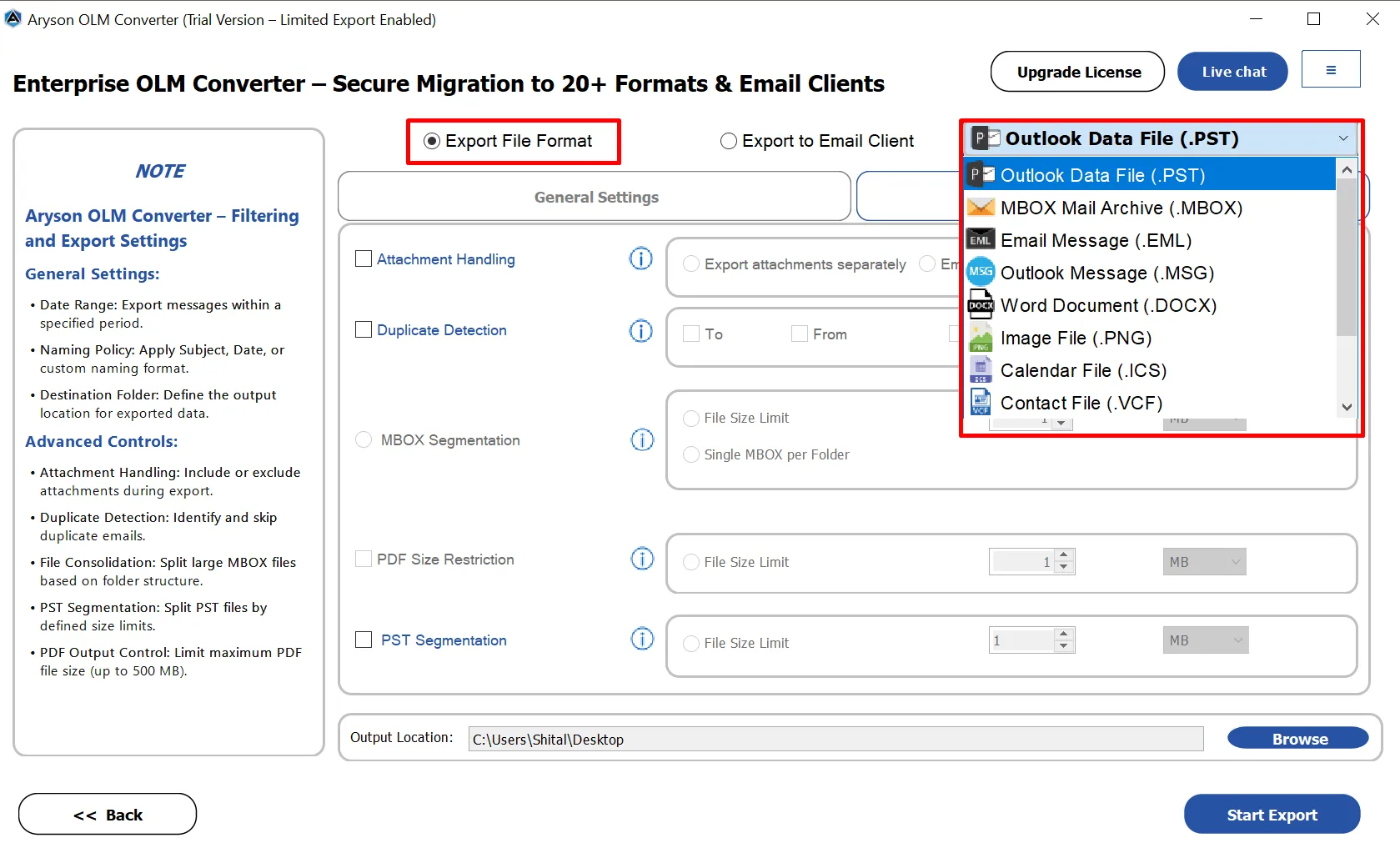Switch to the General Settings tab

[595, 197]
